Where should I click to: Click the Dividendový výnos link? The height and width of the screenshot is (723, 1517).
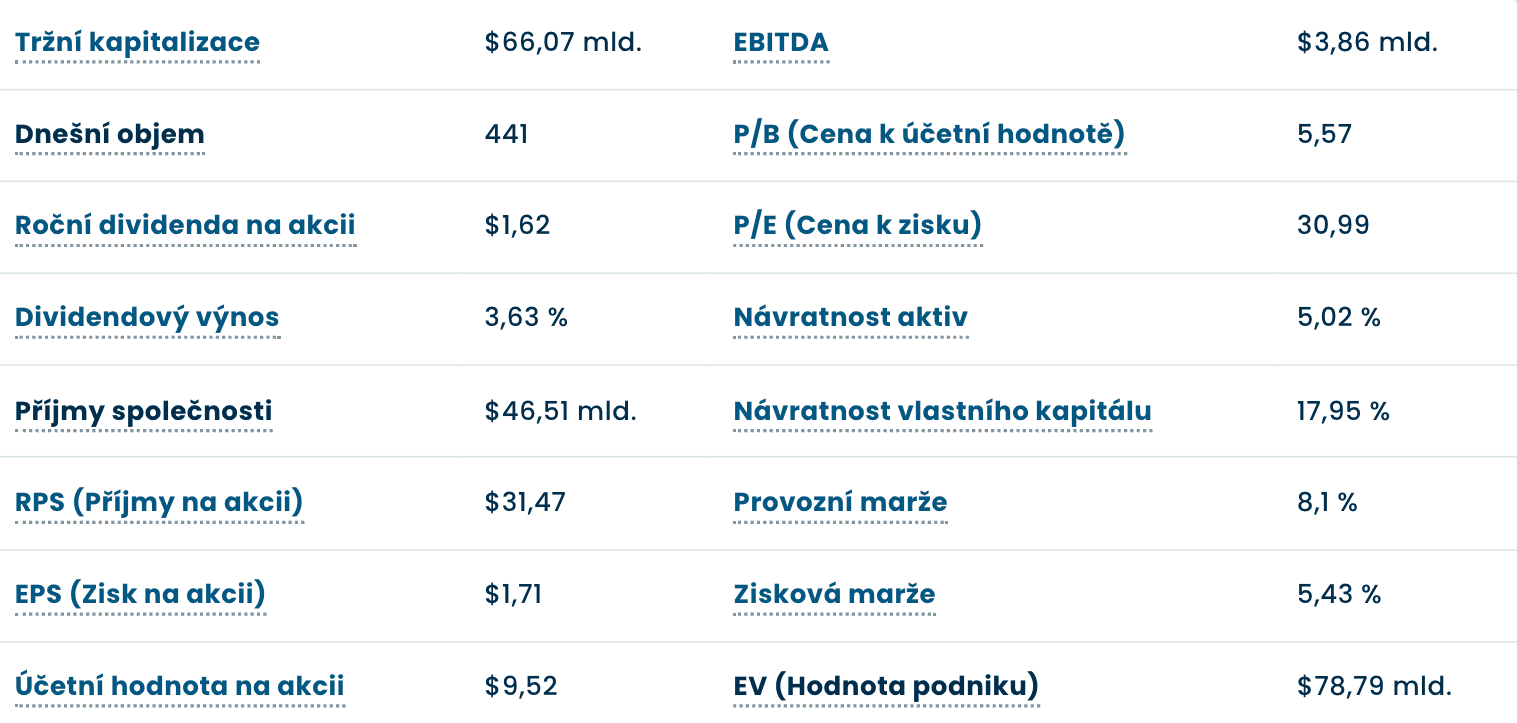click(147, 318)
